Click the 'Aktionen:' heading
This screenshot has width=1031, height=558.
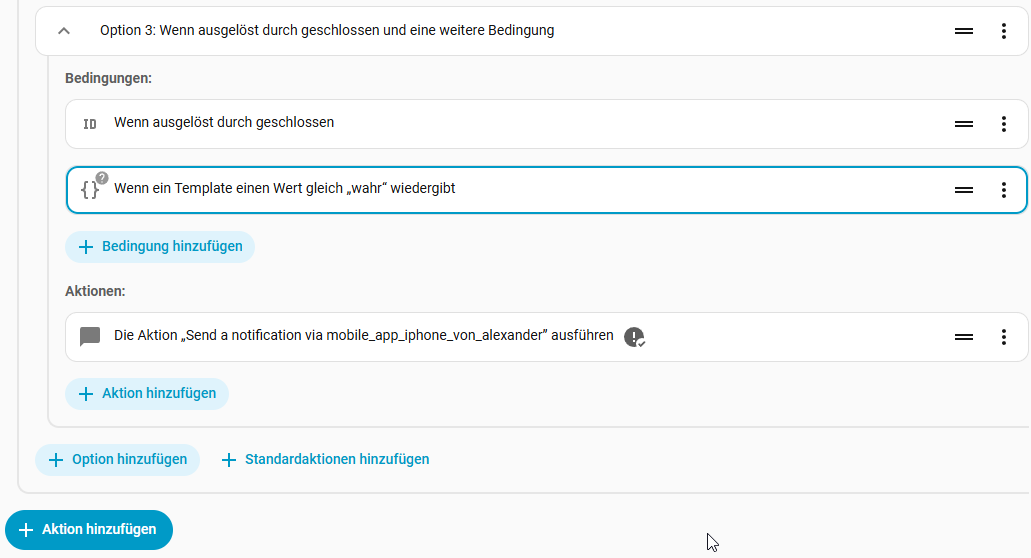point(95,291)
